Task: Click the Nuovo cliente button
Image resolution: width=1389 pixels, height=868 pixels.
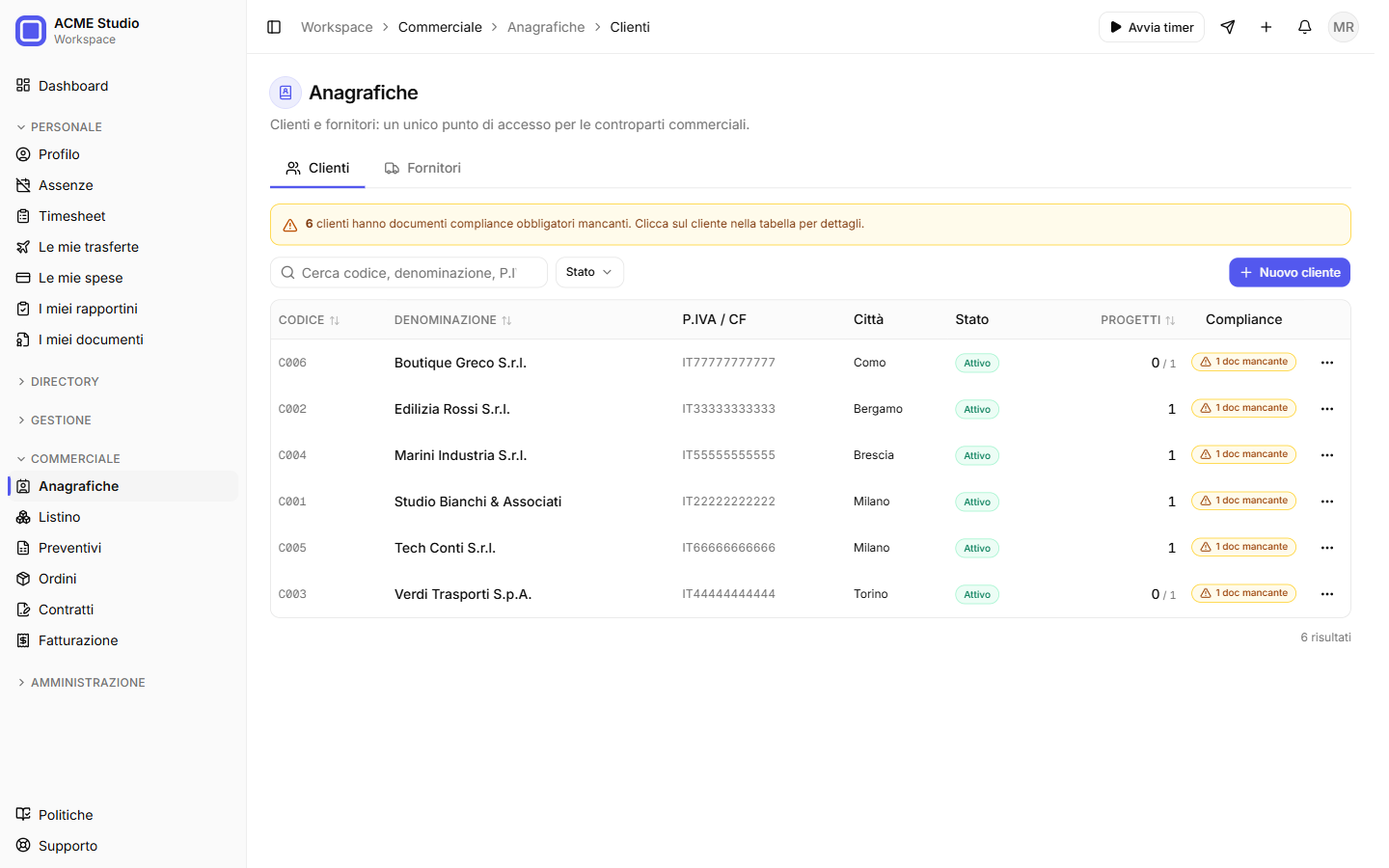Action: [1290, 272]
